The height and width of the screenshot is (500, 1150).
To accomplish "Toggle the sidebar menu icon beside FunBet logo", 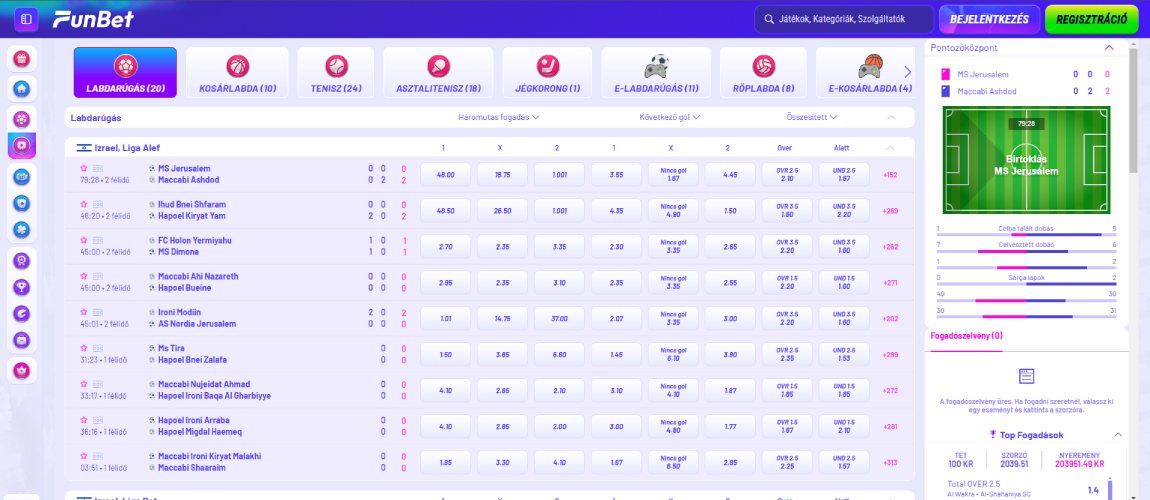I will 26,19.
